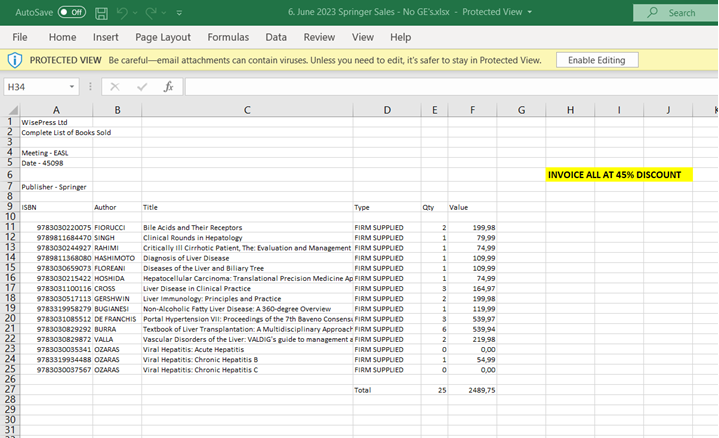Select column H header
719x438 pixels.
[570, 110]
